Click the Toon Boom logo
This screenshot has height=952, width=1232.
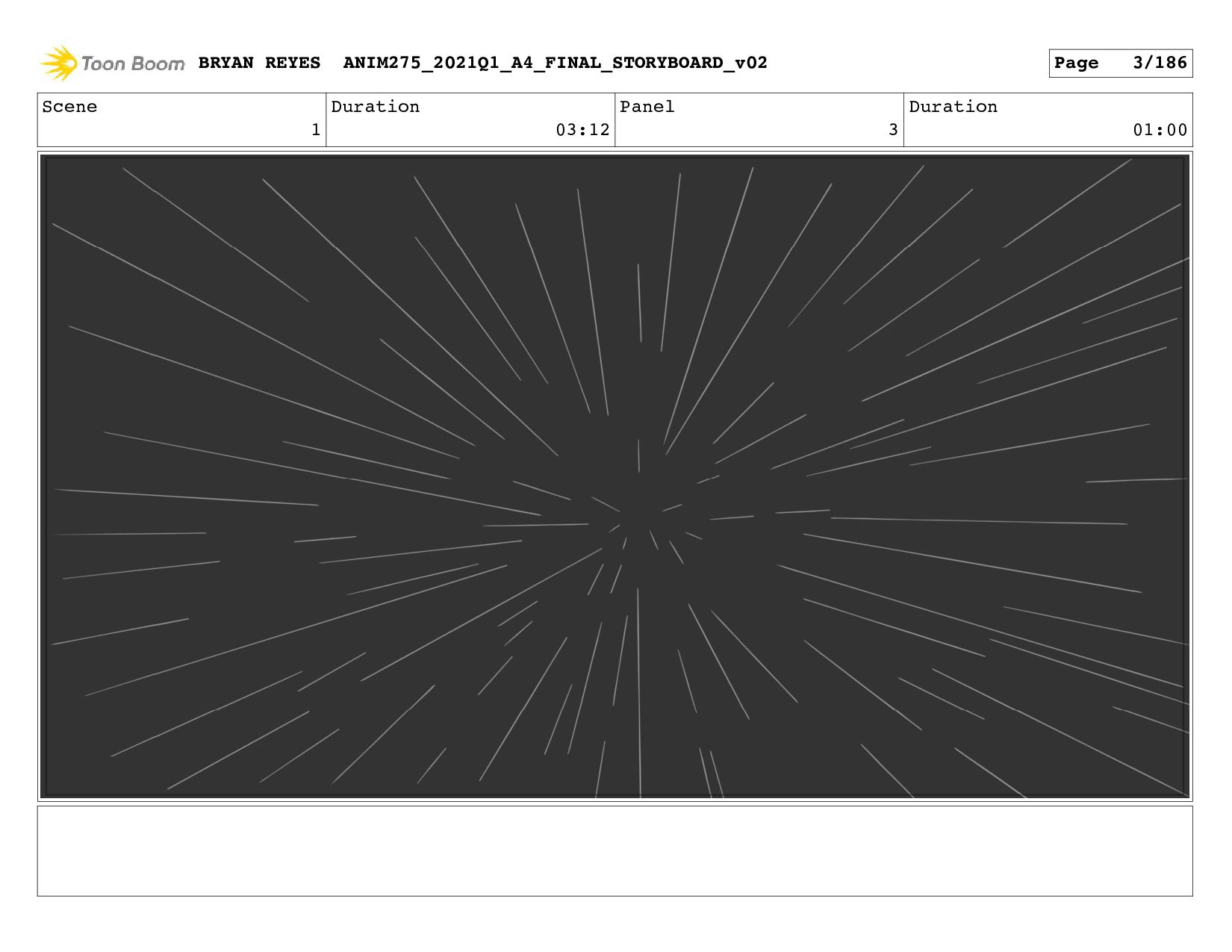click(x=112, y=63)
